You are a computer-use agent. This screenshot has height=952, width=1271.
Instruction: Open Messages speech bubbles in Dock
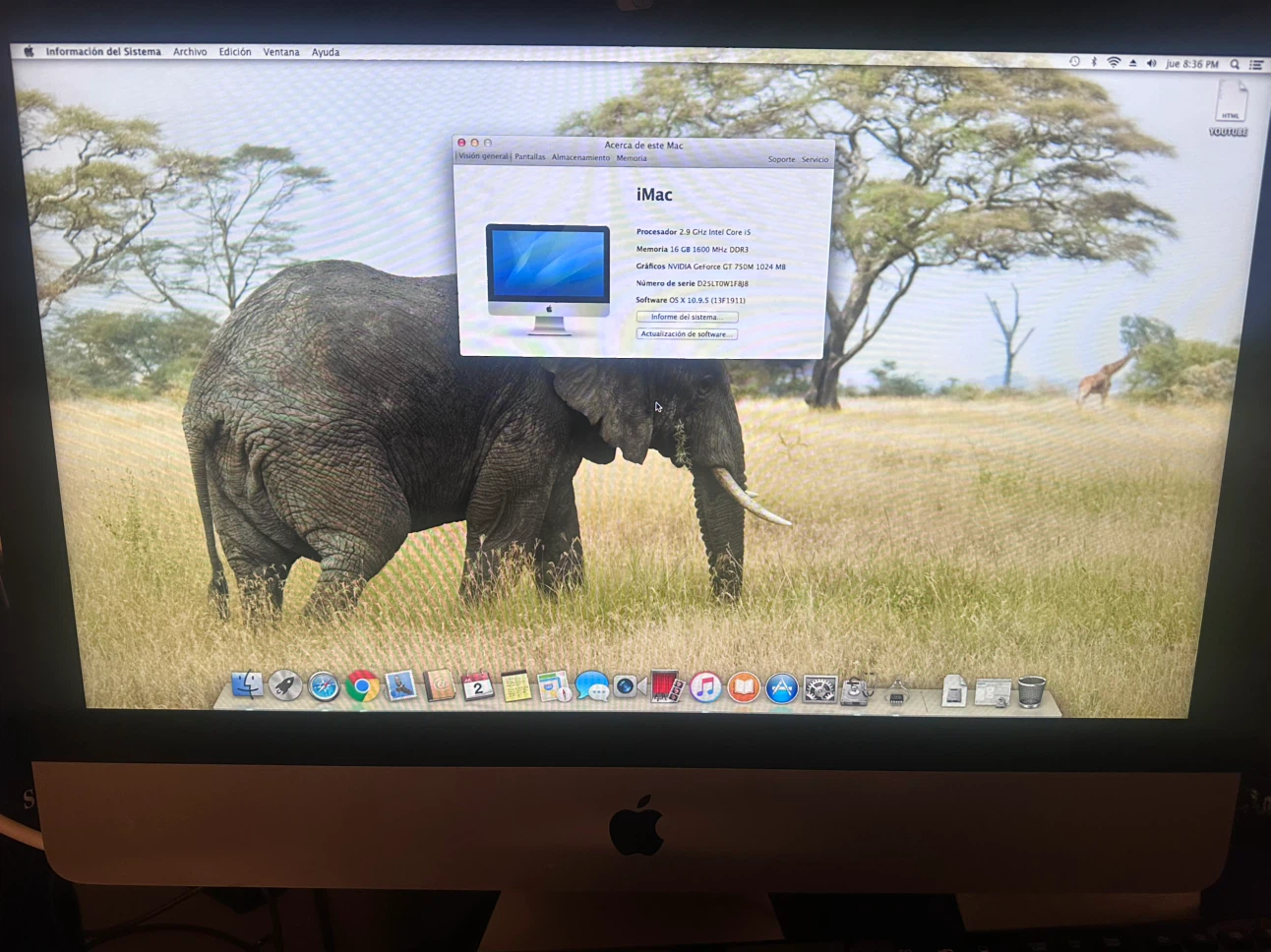[591, 686]
